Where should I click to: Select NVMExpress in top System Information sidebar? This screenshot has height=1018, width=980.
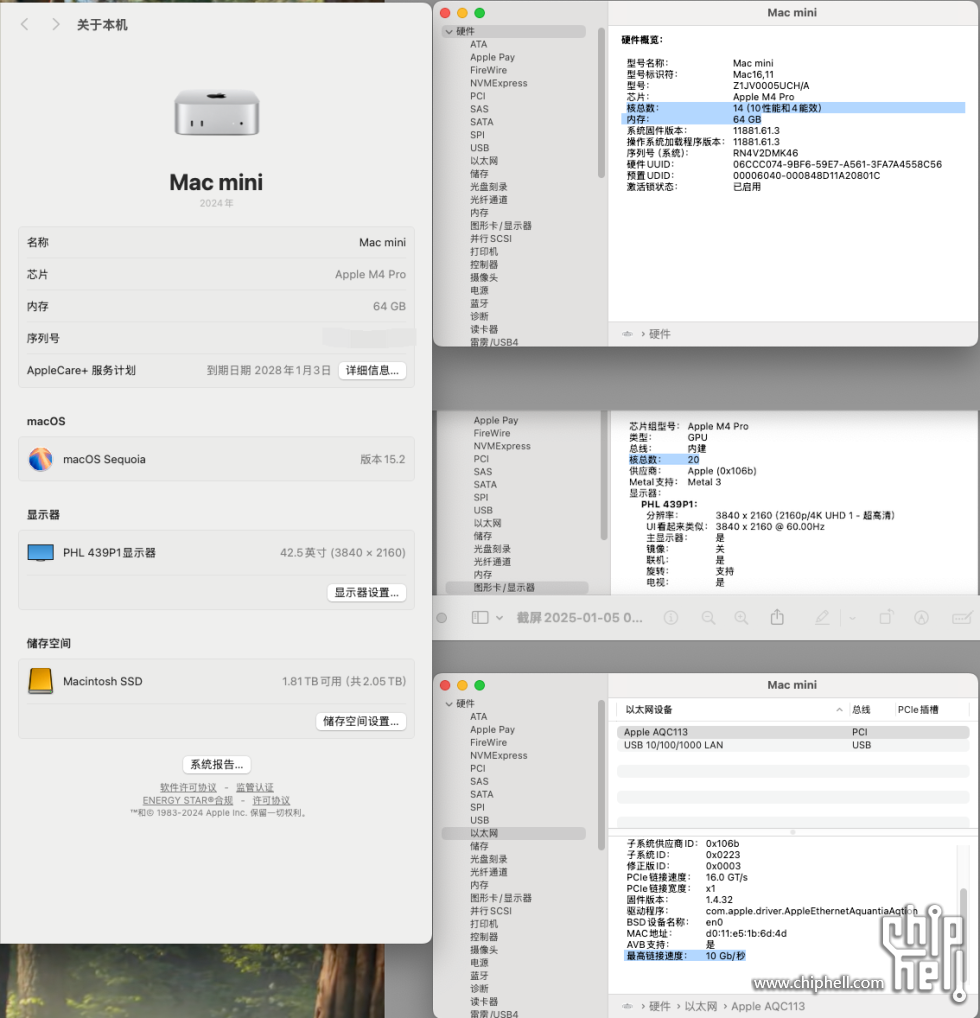pyautogui.click(x=499, y=83)
